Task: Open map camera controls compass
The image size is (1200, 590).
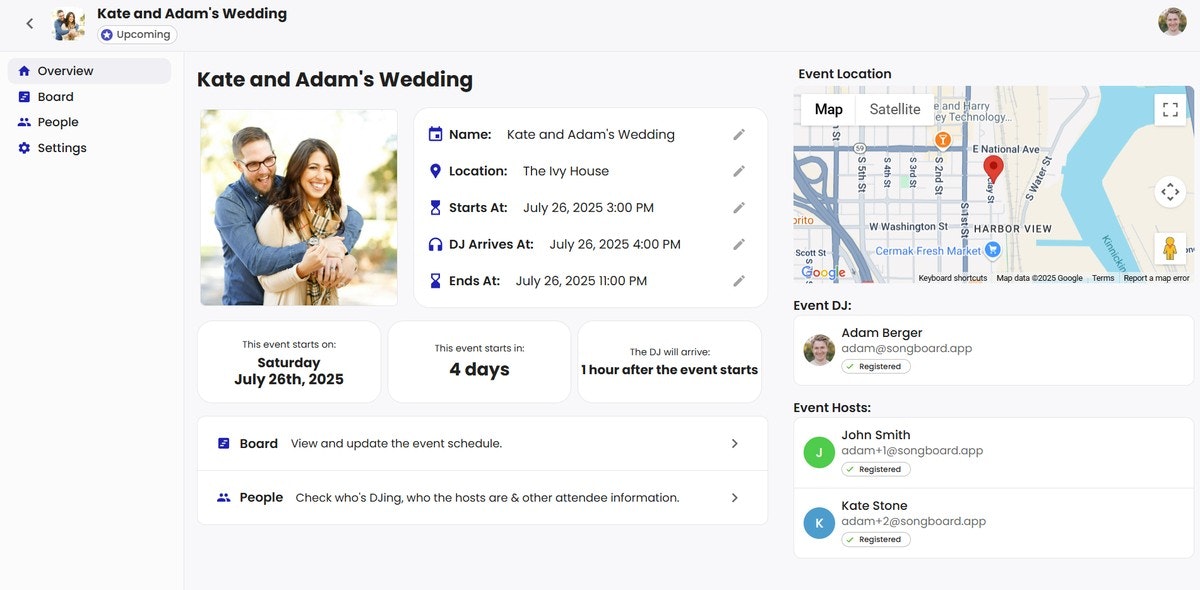Action: [1170, 191]
